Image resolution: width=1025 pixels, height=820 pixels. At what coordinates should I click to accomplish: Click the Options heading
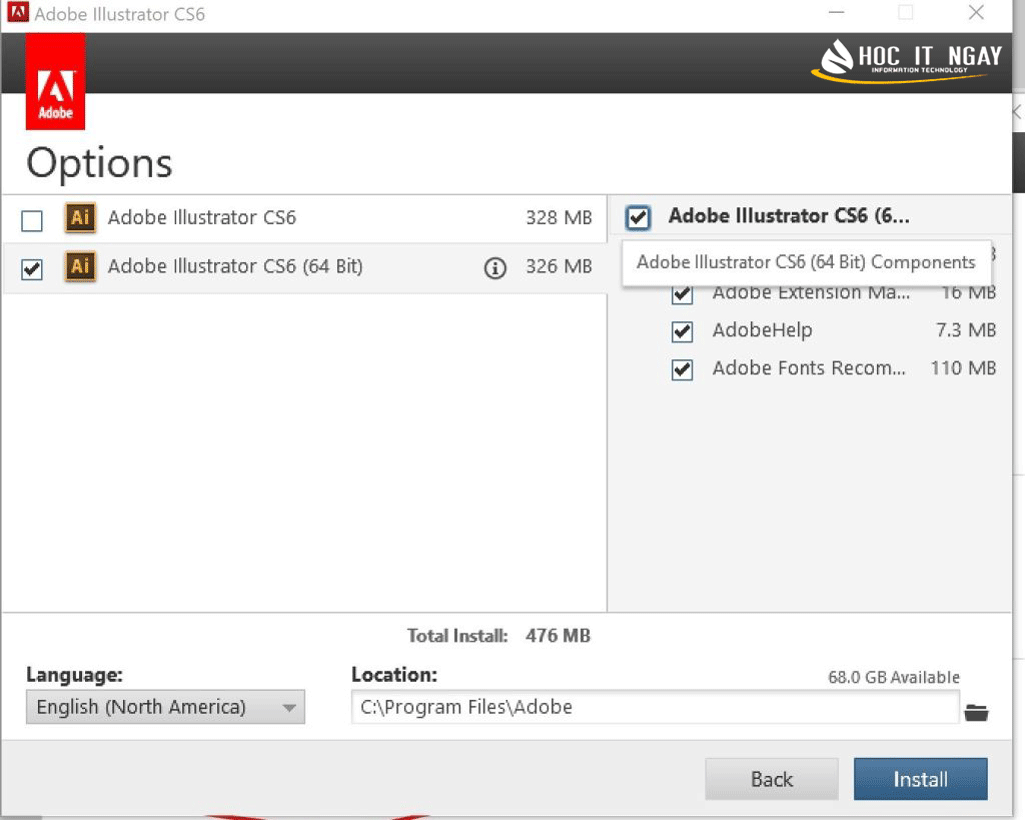99,163
